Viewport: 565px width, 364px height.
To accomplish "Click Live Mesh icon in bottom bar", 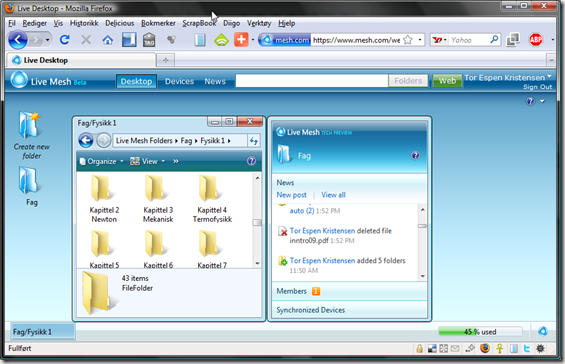I will coord(543,331).
